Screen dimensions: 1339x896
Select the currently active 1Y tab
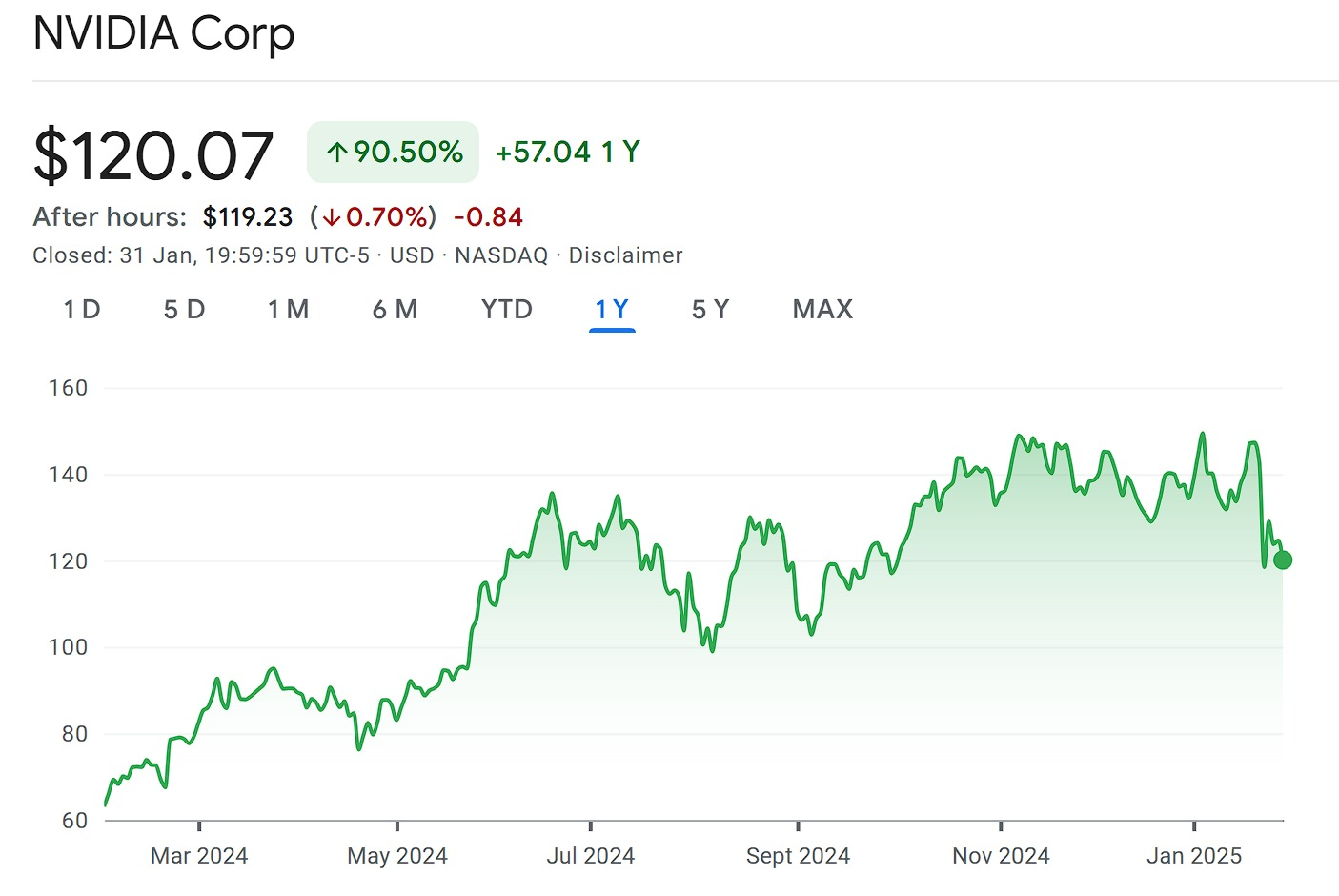(612, 309)
